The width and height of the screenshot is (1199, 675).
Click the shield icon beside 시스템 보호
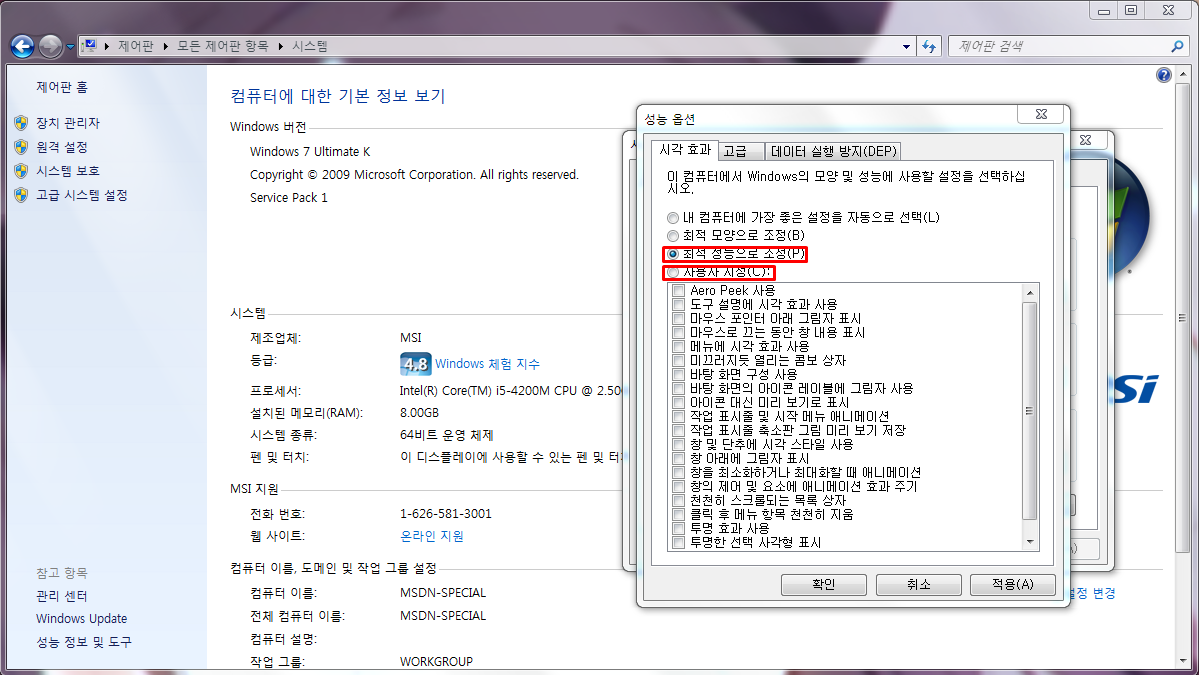click(21, 170)
